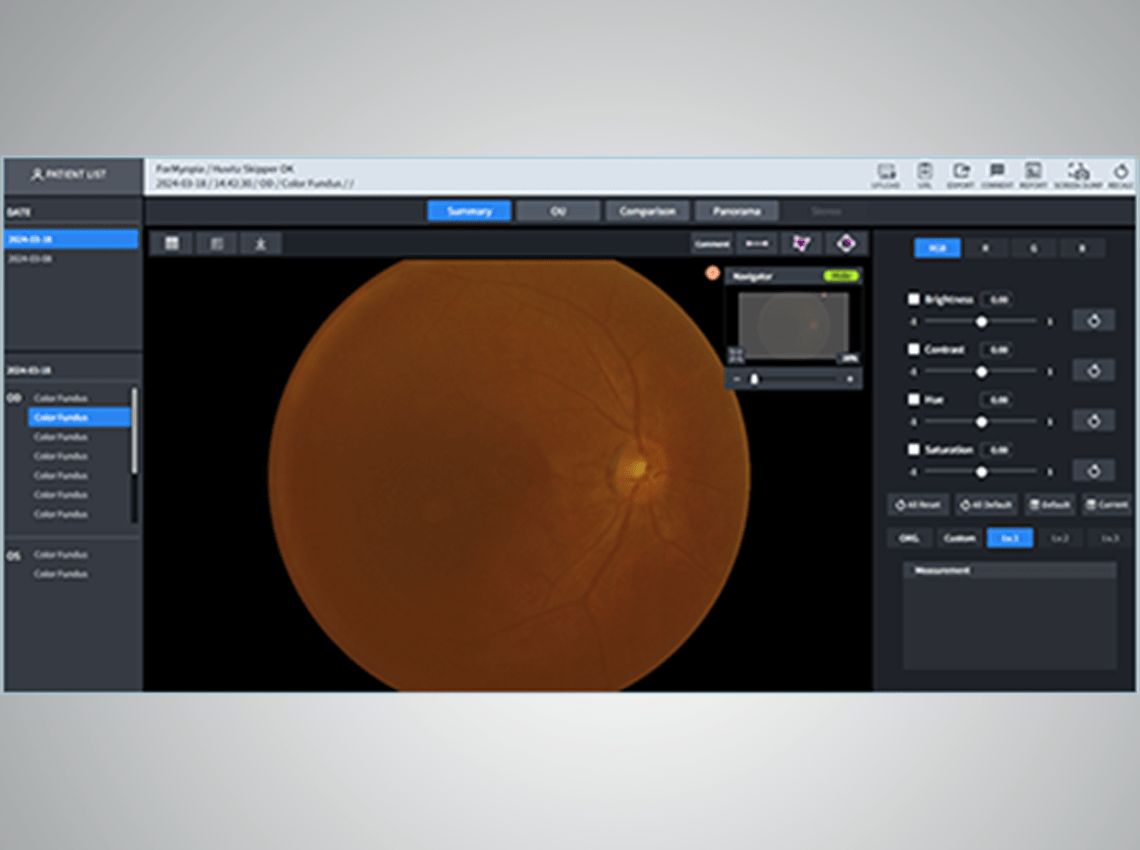Click the fit-to-screen icon in the Navigator preview
The image size is (1140, 850).
(x=736, y=356)
